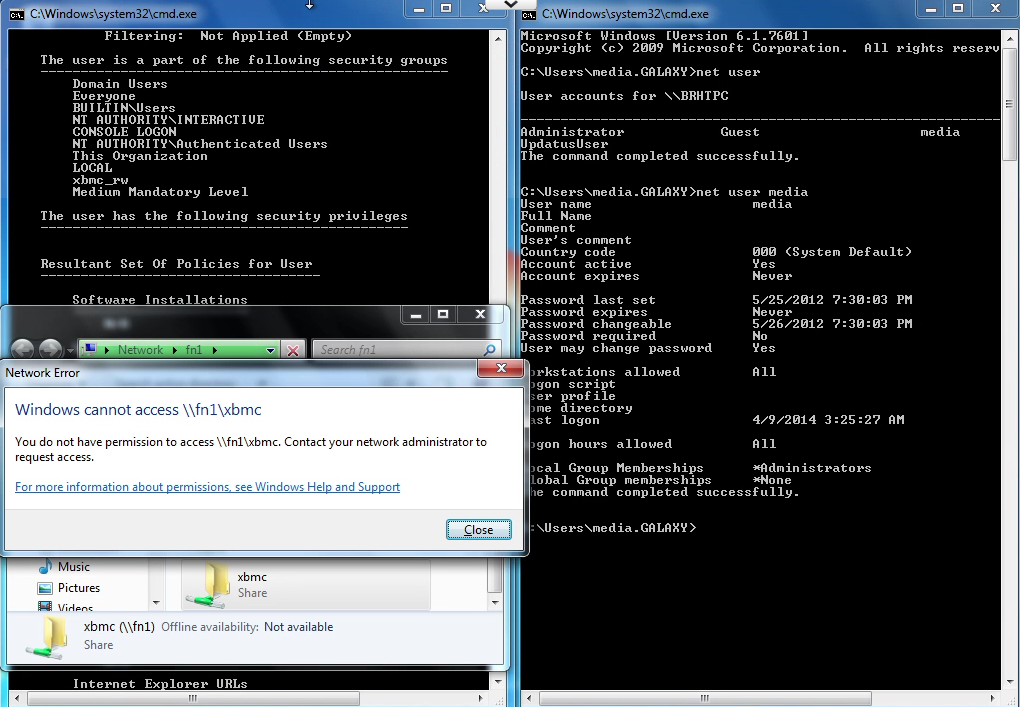Close the Explorer fn1 window
Screen dimensions: 1020x707
click(480, 315)
